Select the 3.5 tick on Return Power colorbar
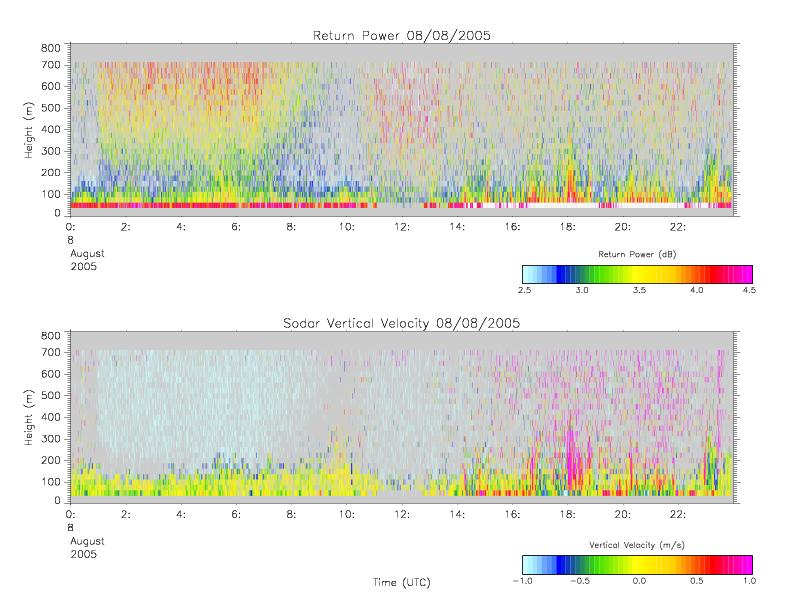Screen dimensions: 791x611 639,290
